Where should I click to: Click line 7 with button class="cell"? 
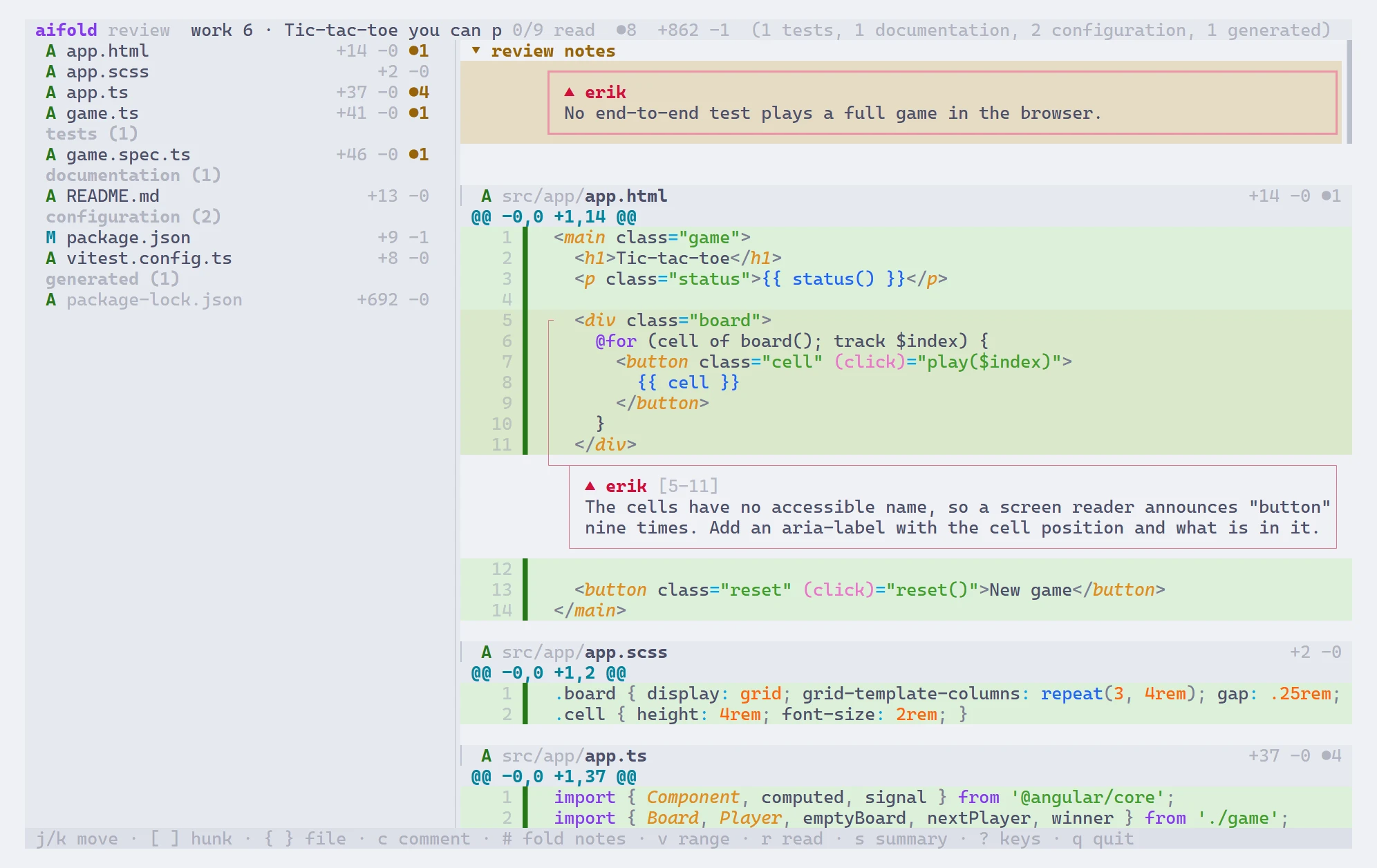coord(906,362)
